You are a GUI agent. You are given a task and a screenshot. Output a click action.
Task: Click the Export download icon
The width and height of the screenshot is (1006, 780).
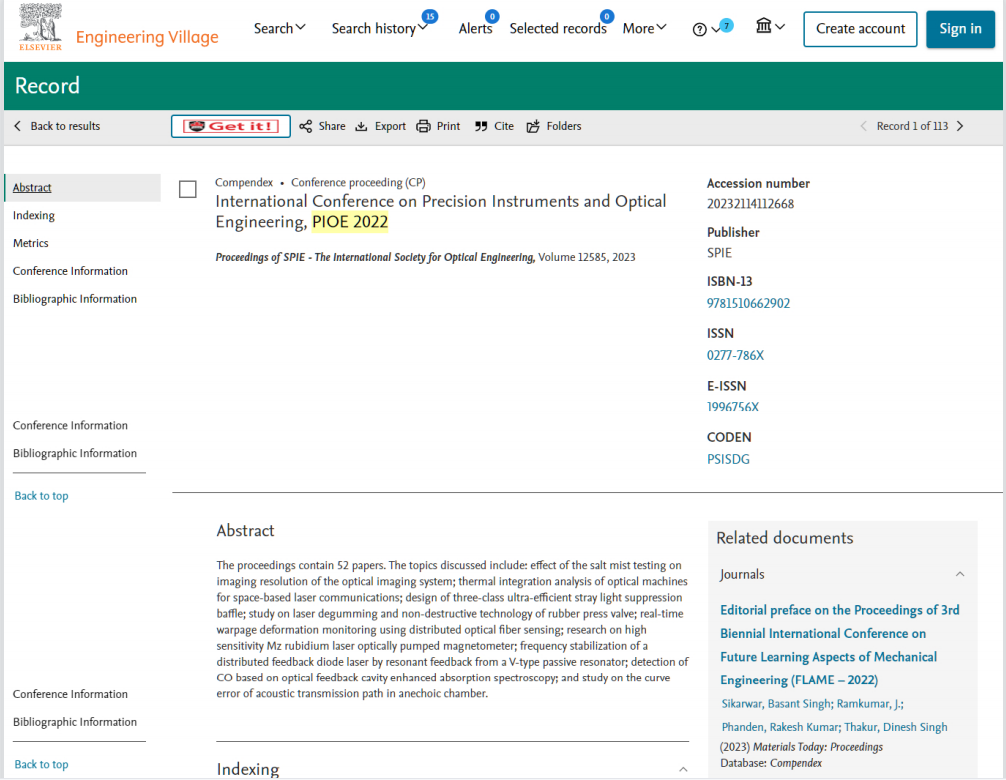point(361,126)
